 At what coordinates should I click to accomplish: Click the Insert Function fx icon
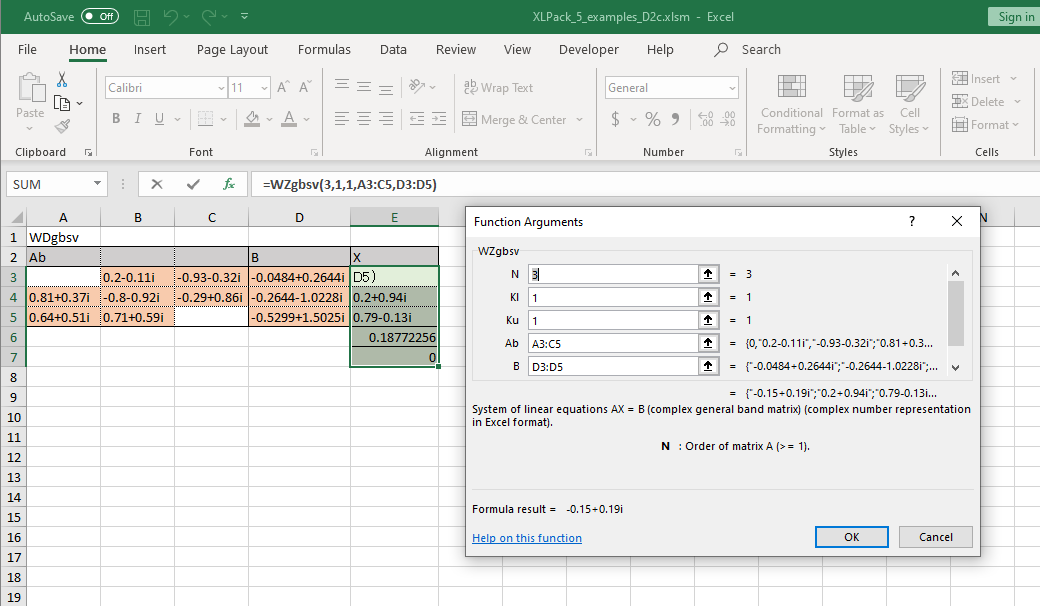click(229, 184)
